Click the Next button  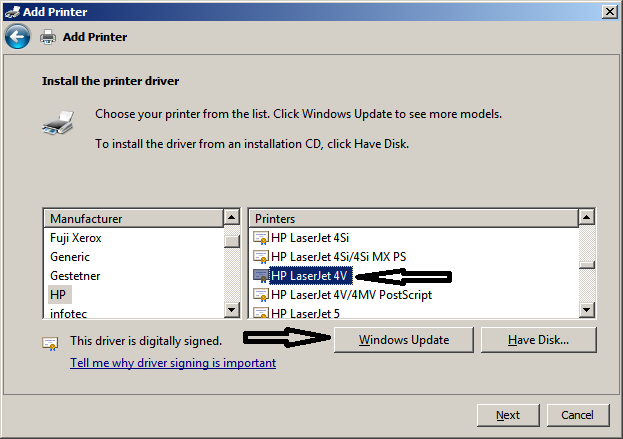508,415
